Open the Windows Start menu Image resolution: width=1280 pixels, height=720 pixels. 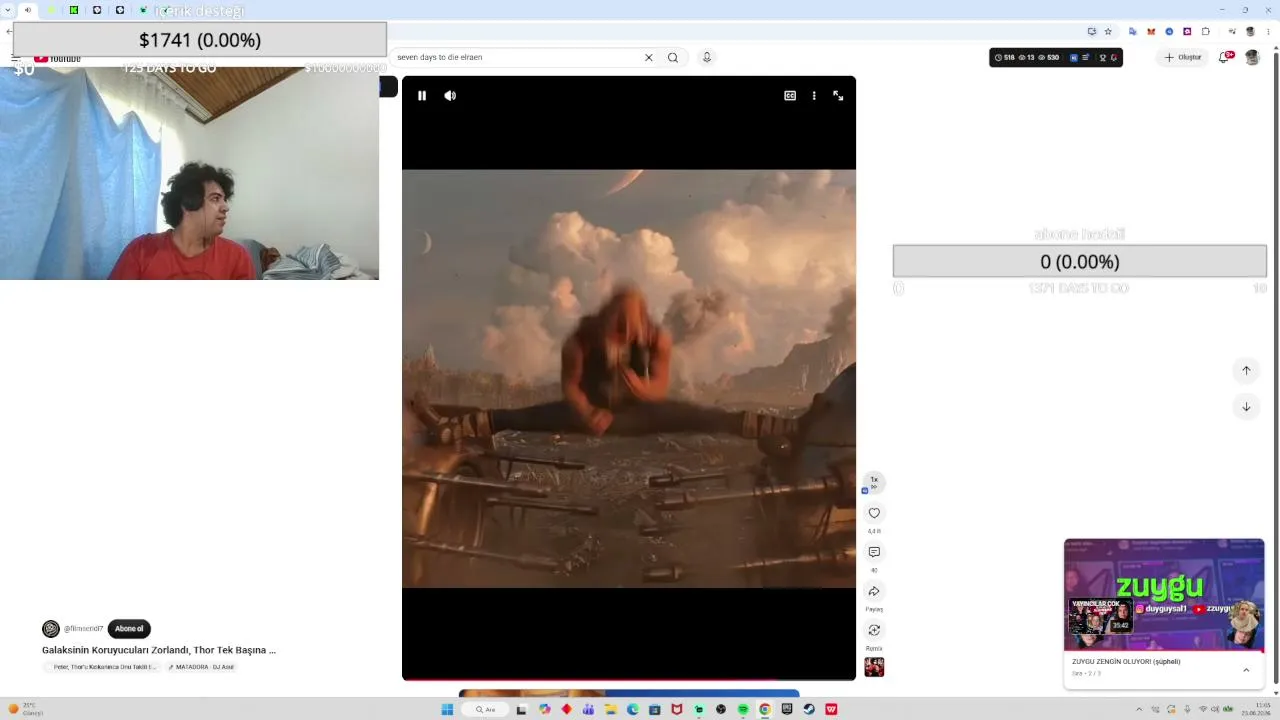pos(447,709)
